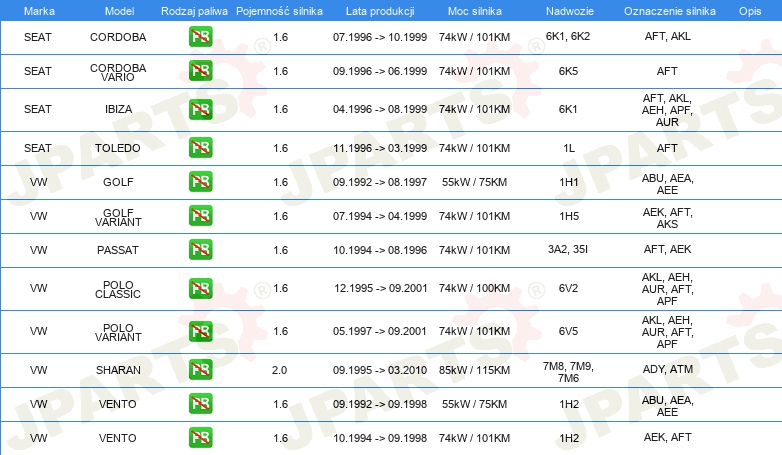Click the body code 1H5

[x=569, y=216]
